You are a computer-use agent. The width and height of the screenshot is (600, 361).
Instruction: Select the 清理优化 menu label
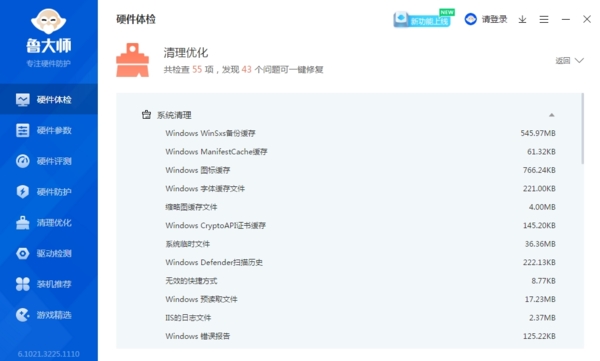54,223
